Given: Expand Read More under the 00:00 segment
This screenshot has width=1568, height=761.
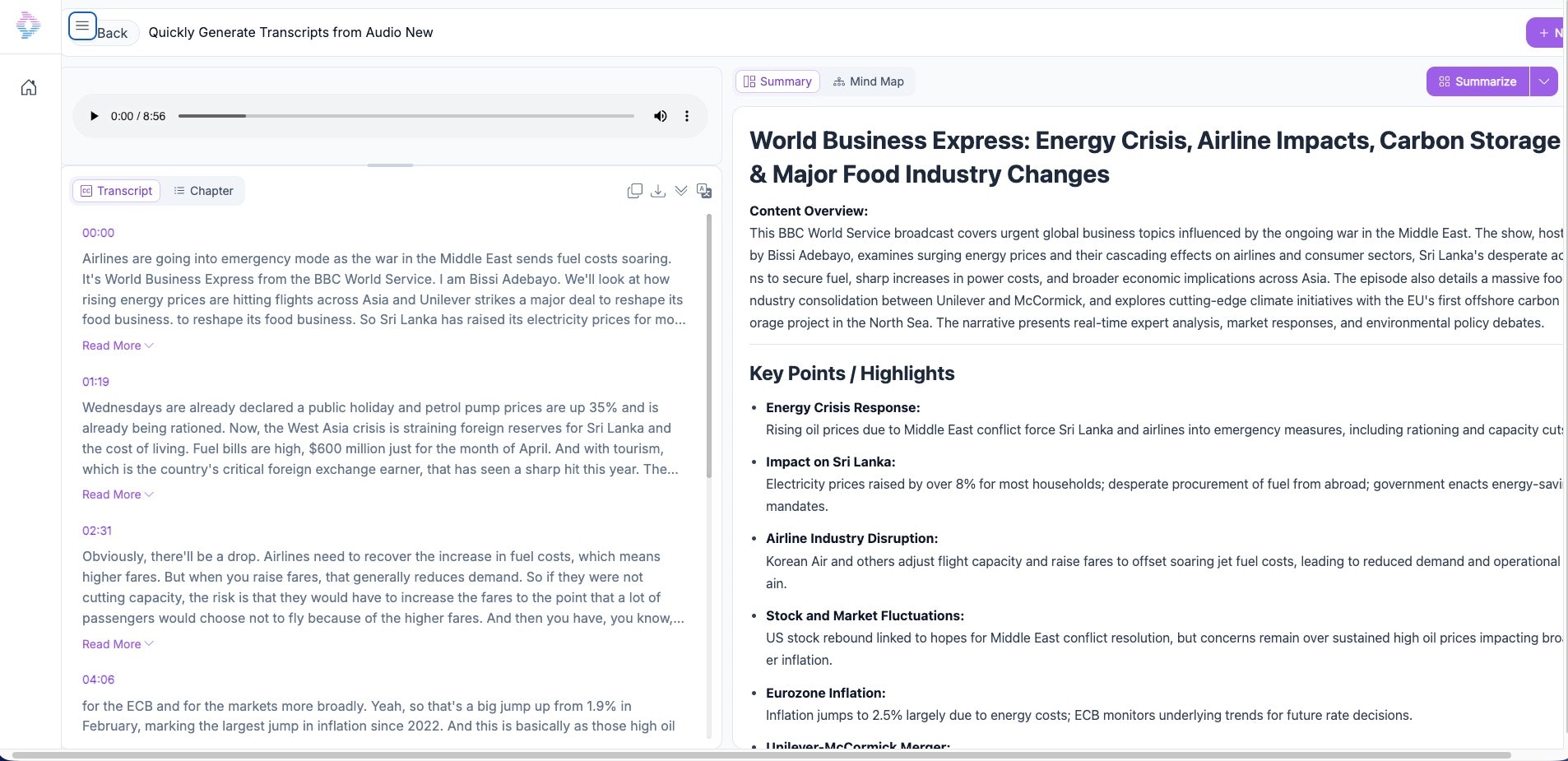Looking at the screenshot, I should tap(116, 346).
